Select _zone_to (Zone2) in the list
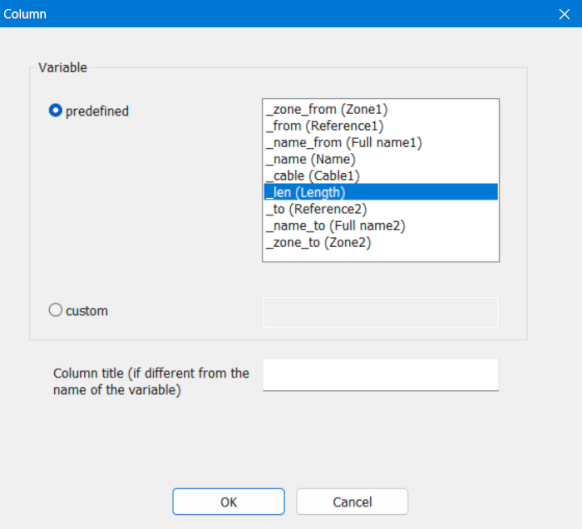 point(381,242)
